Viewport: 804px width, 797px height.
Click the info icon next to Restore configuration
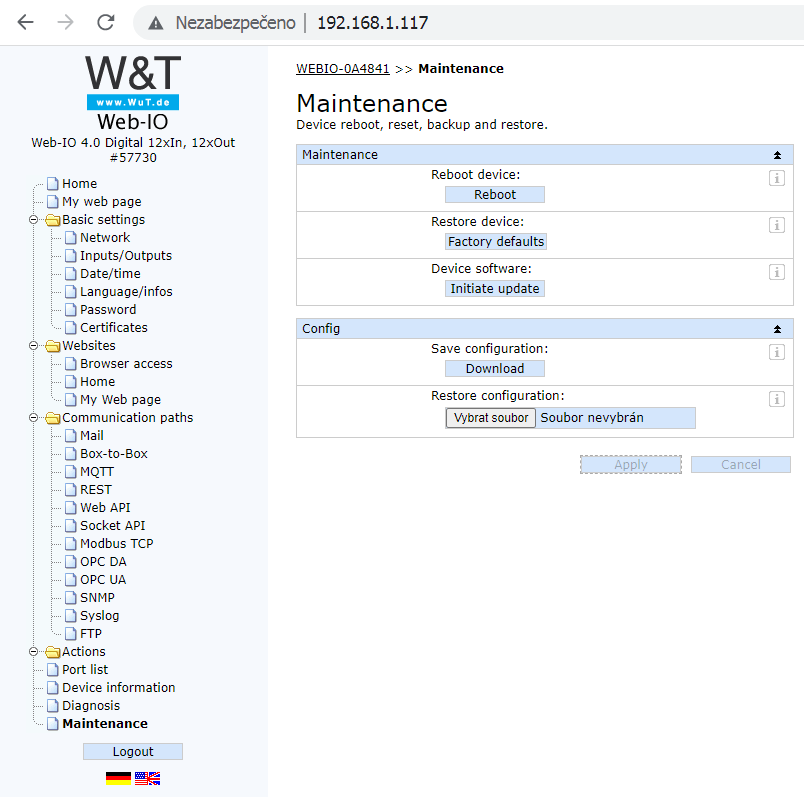click(x=777, y=399)
